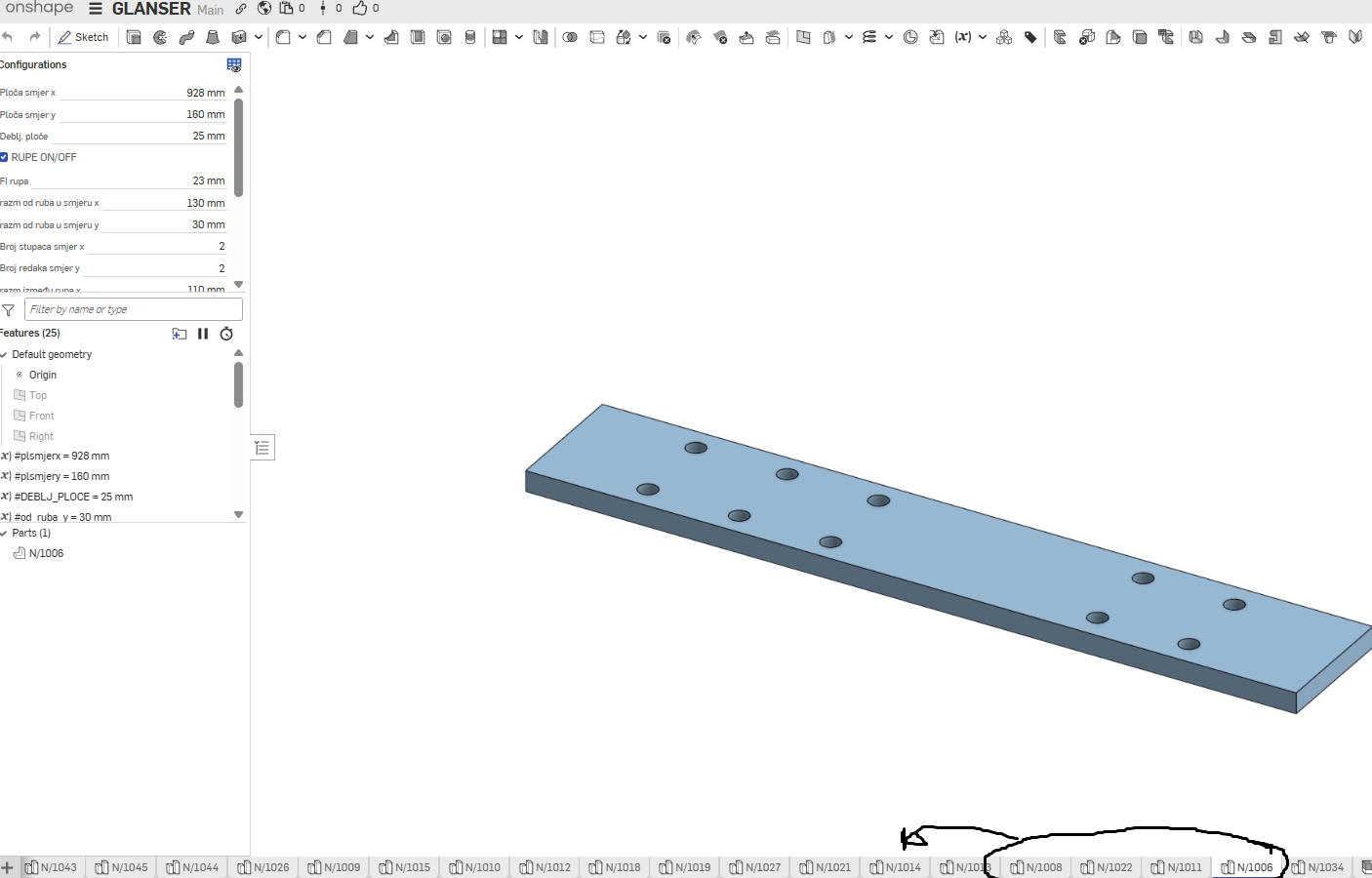Image resolution: width=1372 pixels, height=878 pixels.
Task: Select the Revolve tool
Action: (x=160, y=37)
